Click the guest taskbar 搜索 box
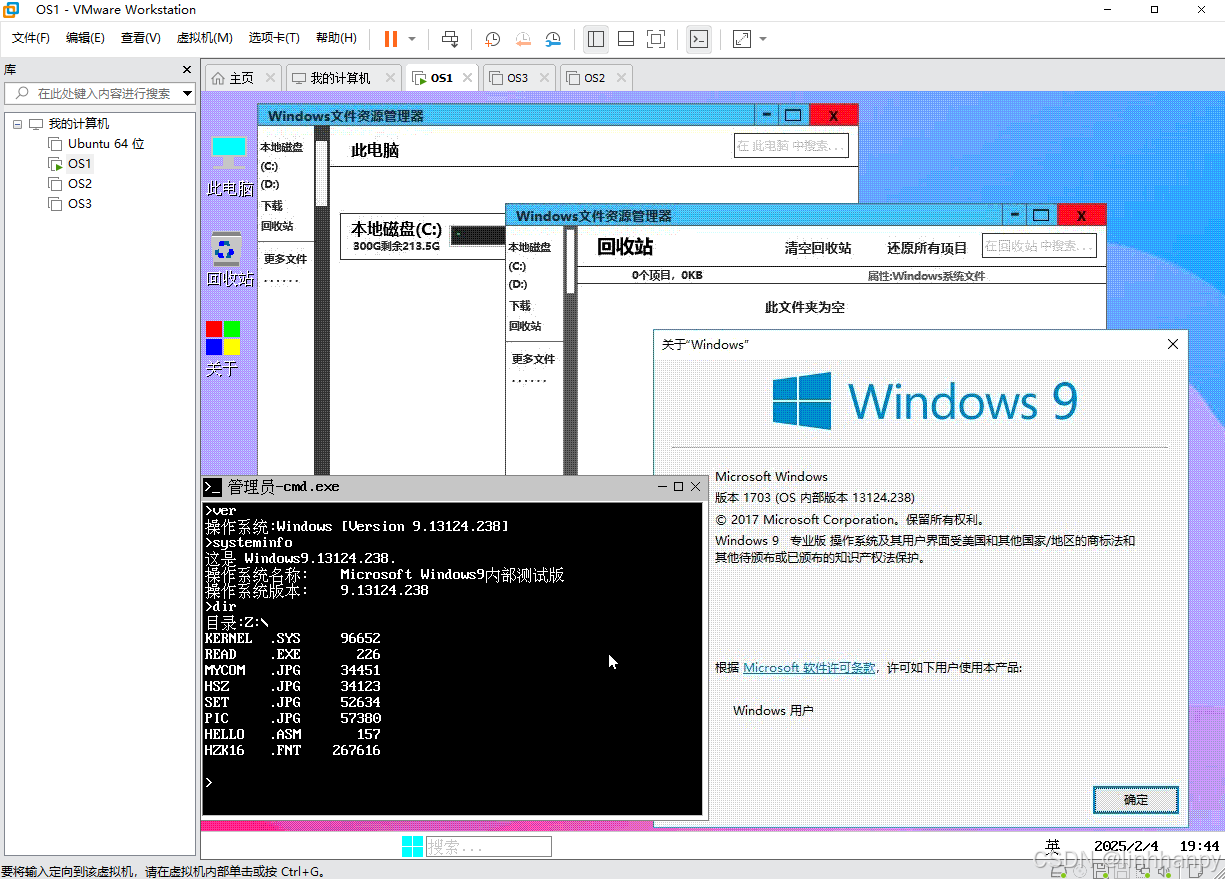The width and height of the screenshot is (1225, 879). 489,847
